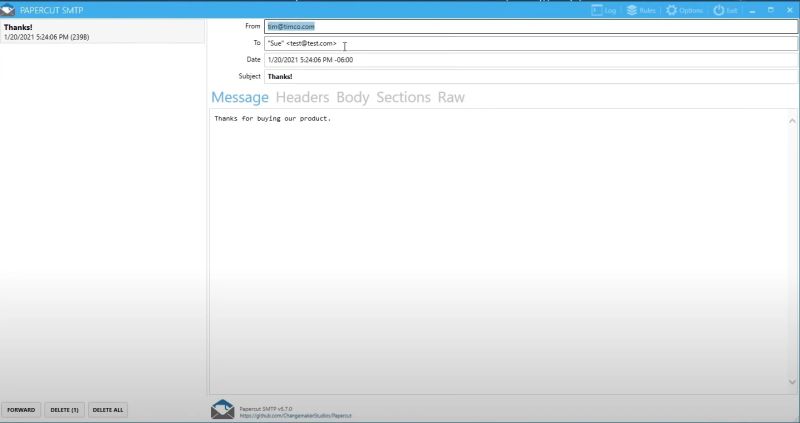The image size is (800, 423).
Task: Click the Exit power button
Action: click(725, 10)
